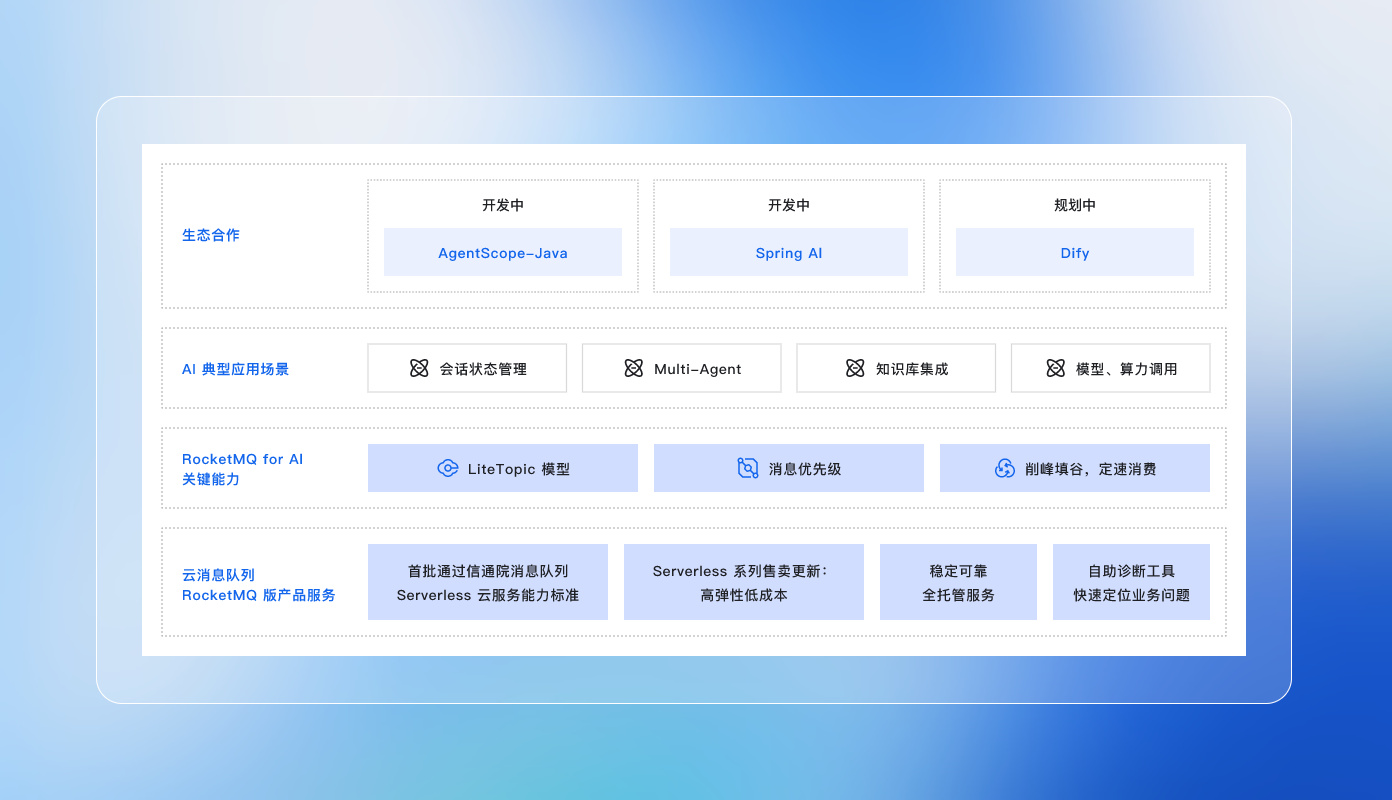Click the 削峰填谷，定速消费 icon

pyautogui.click(x=1005, y=468)
